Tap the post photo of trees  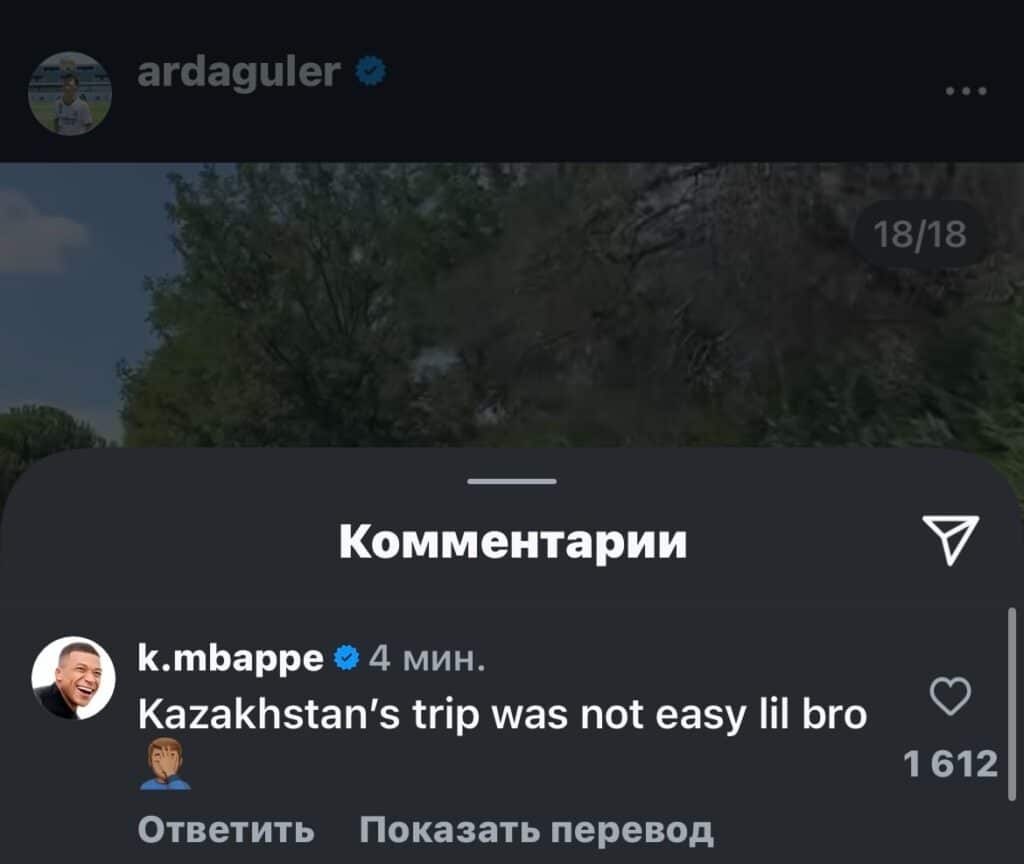511,305
